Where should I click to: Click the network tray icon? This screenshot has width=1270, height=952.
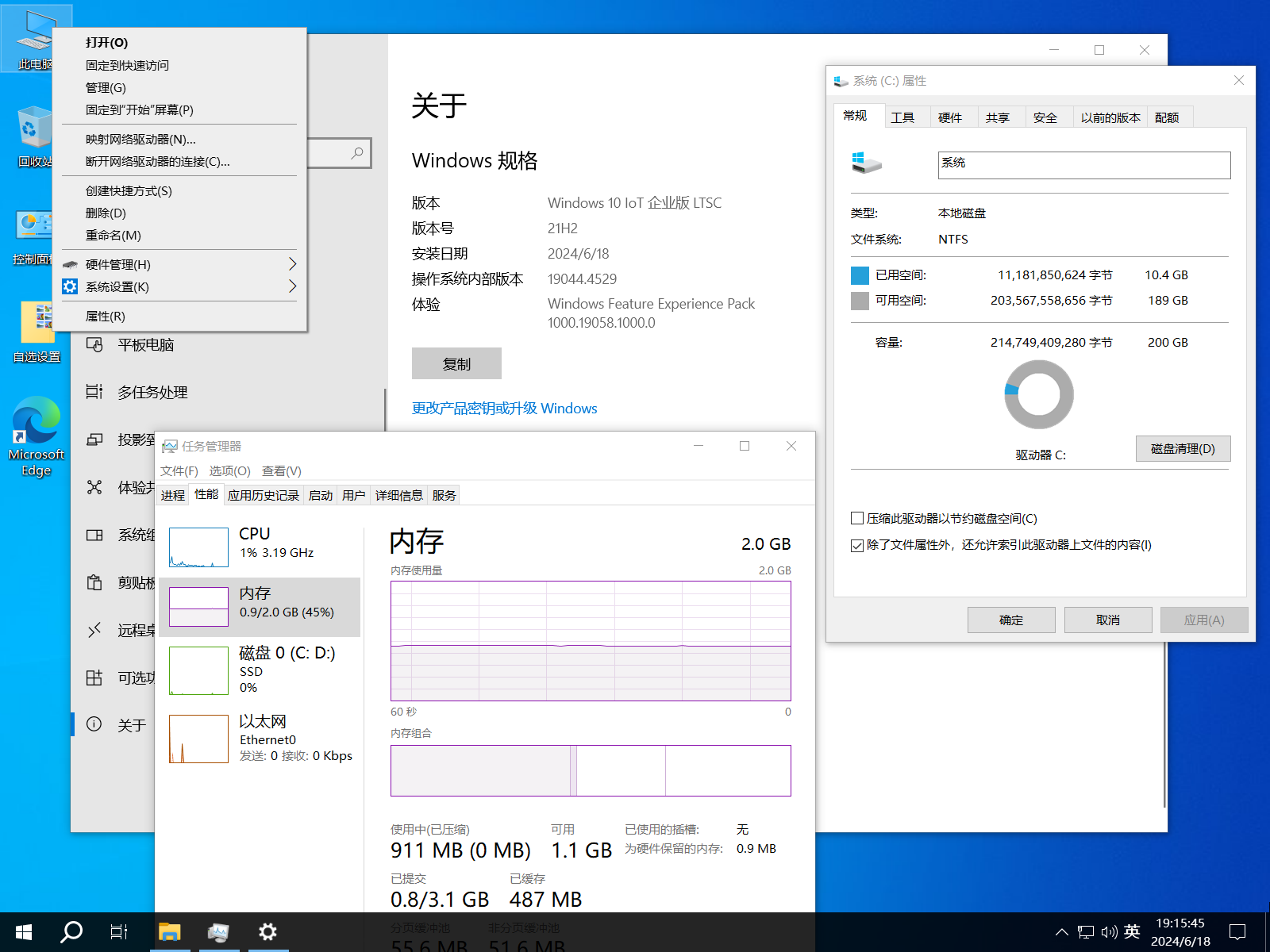tap(1086, 932)
